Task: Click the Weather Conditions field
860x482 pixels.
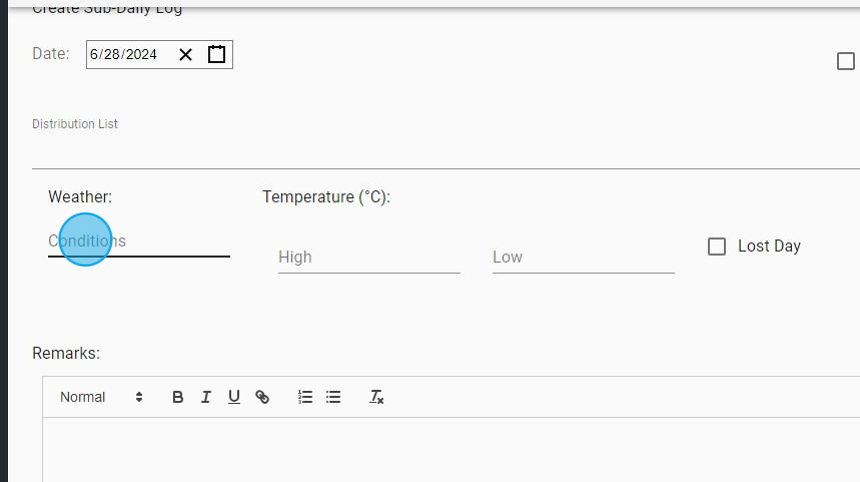Action: [x=139, y=241]
